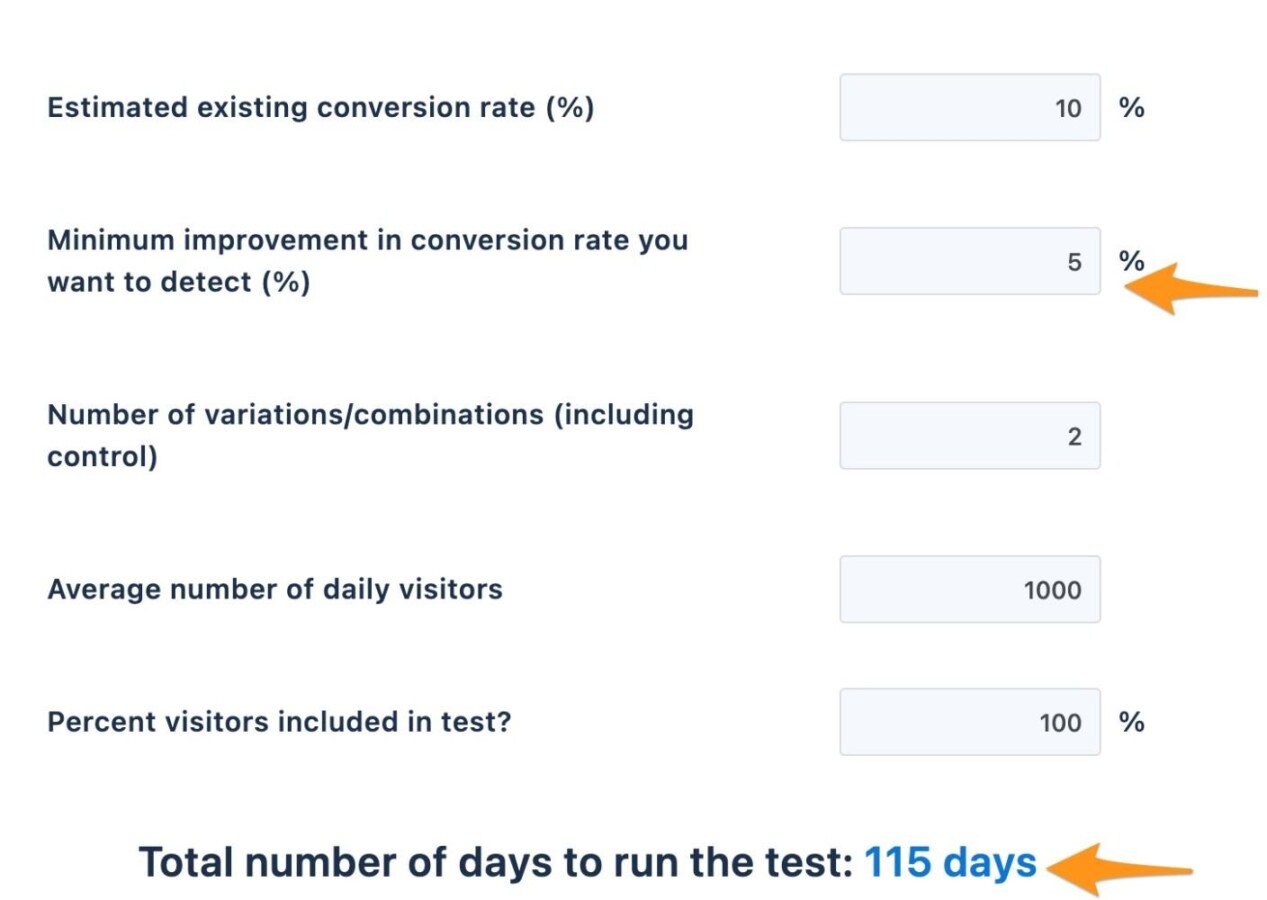Click the blue '115 days' result
The height and width of the screenshot is (900, 1267).
(949, 862)
